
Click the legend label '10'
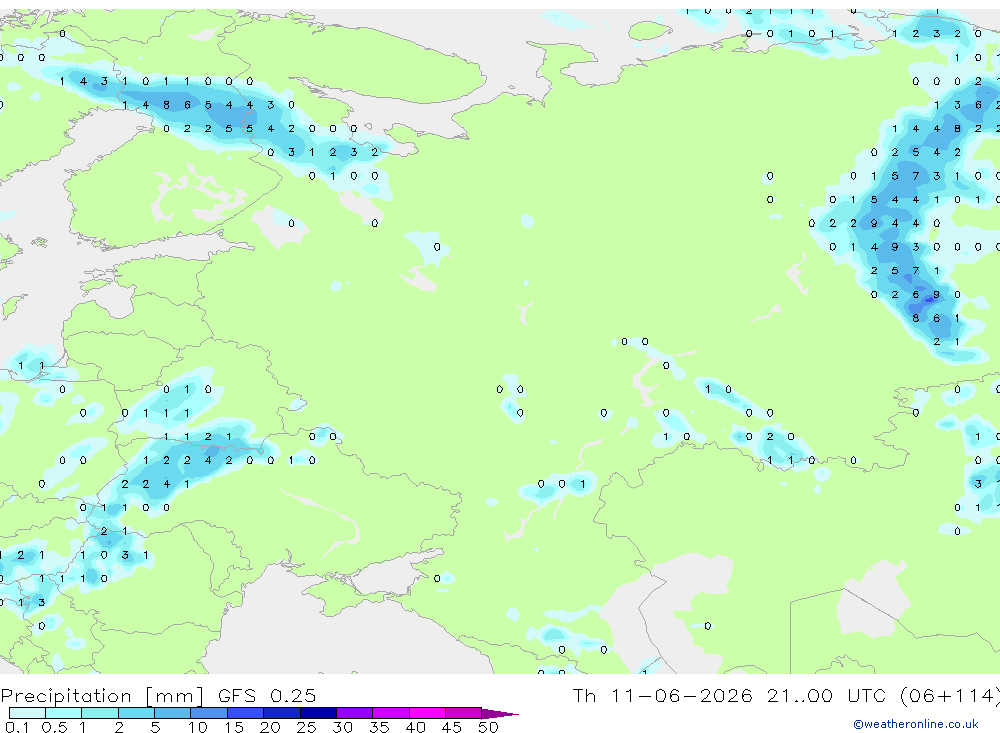[197, 727]
